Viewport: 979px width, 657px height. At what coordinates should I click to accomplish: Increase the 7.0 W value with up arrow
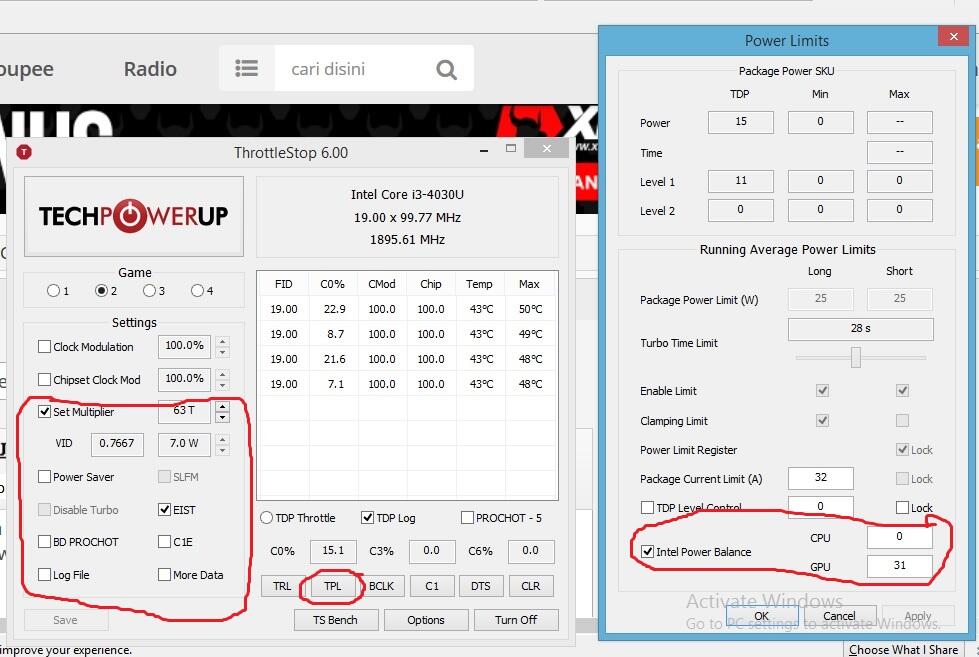click(223, 438)
